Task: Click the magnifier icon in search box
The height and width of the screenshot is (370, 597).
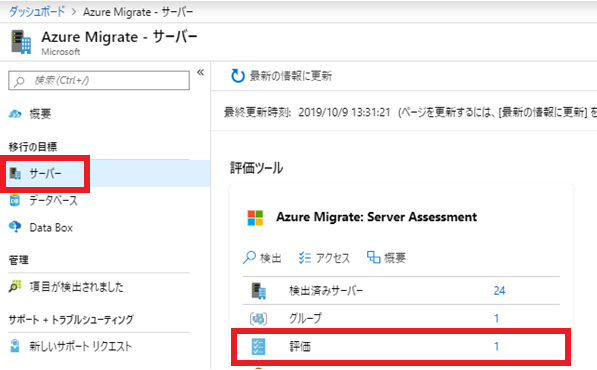Action: coord(19,81)
